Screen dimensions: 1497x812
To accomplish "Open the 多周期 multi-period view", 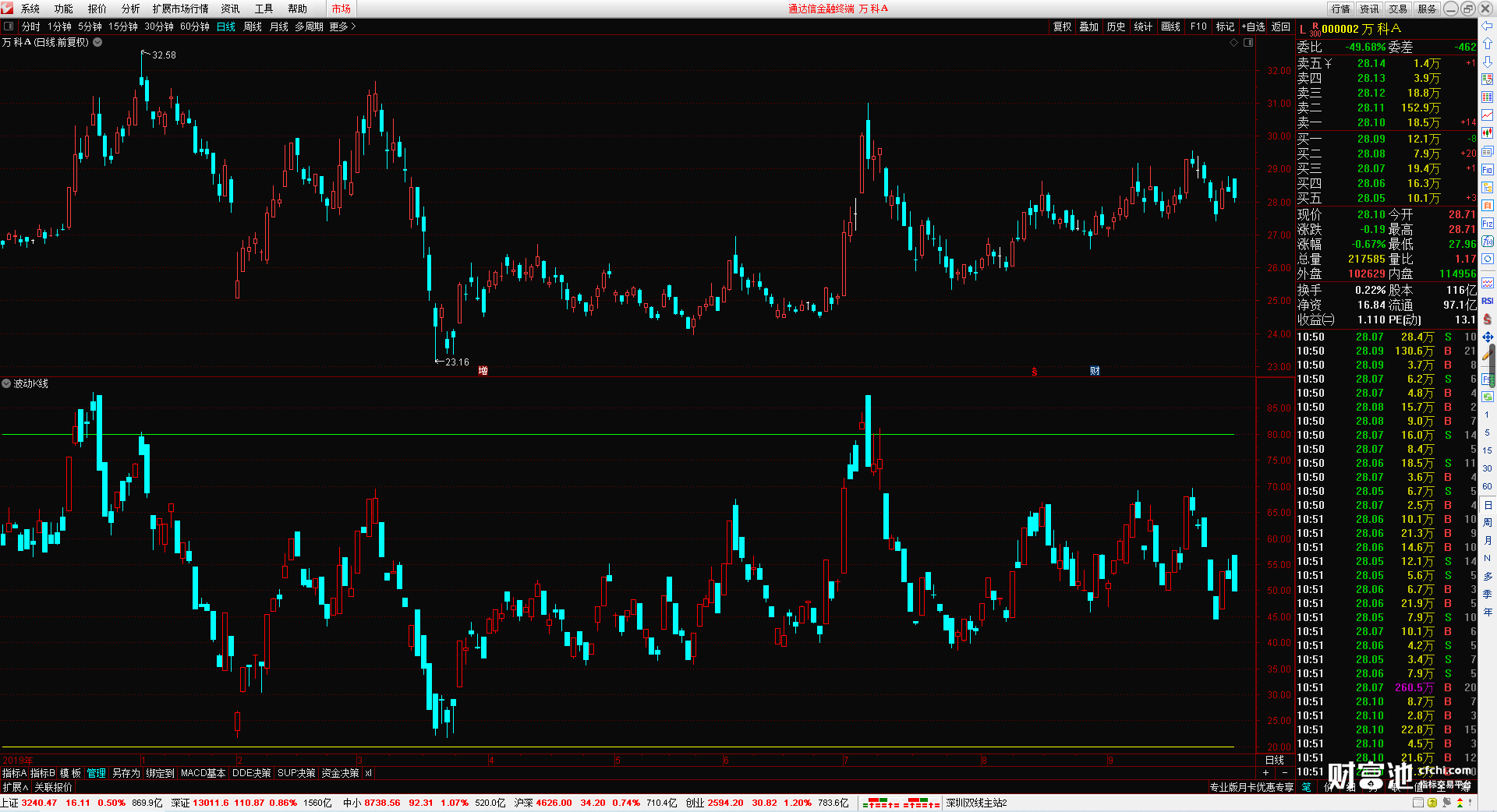I will pos(309,26).
